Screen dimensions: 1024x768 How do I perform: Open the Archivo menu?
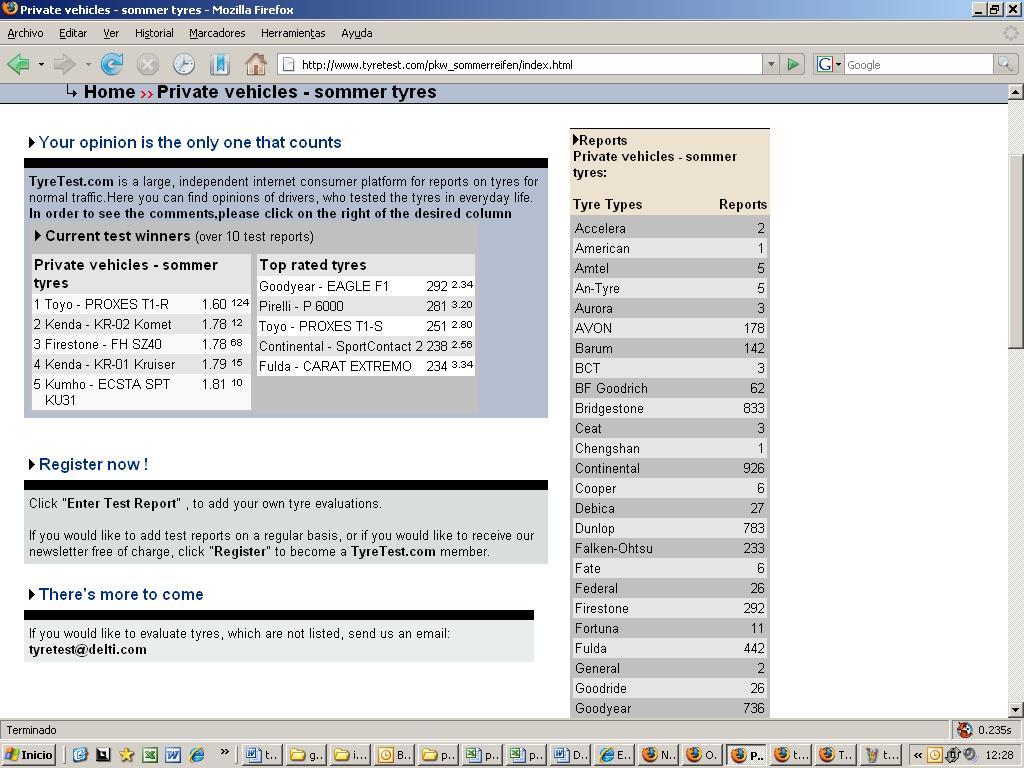(x=25, y=33)
